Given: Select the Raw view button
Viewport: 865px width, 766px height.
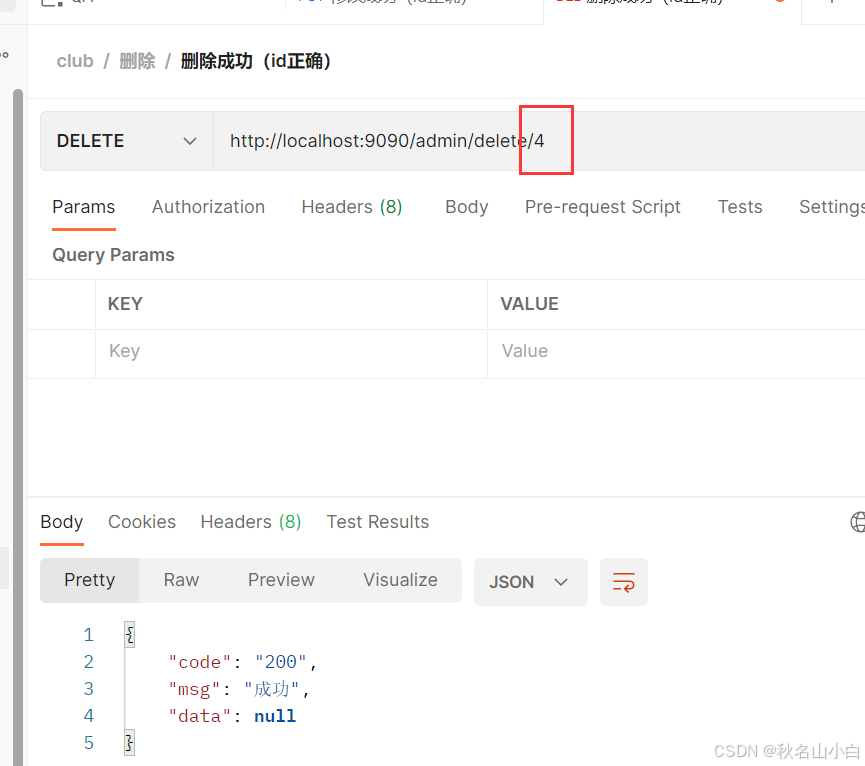Looking at the screenshot, I should 181,580.
